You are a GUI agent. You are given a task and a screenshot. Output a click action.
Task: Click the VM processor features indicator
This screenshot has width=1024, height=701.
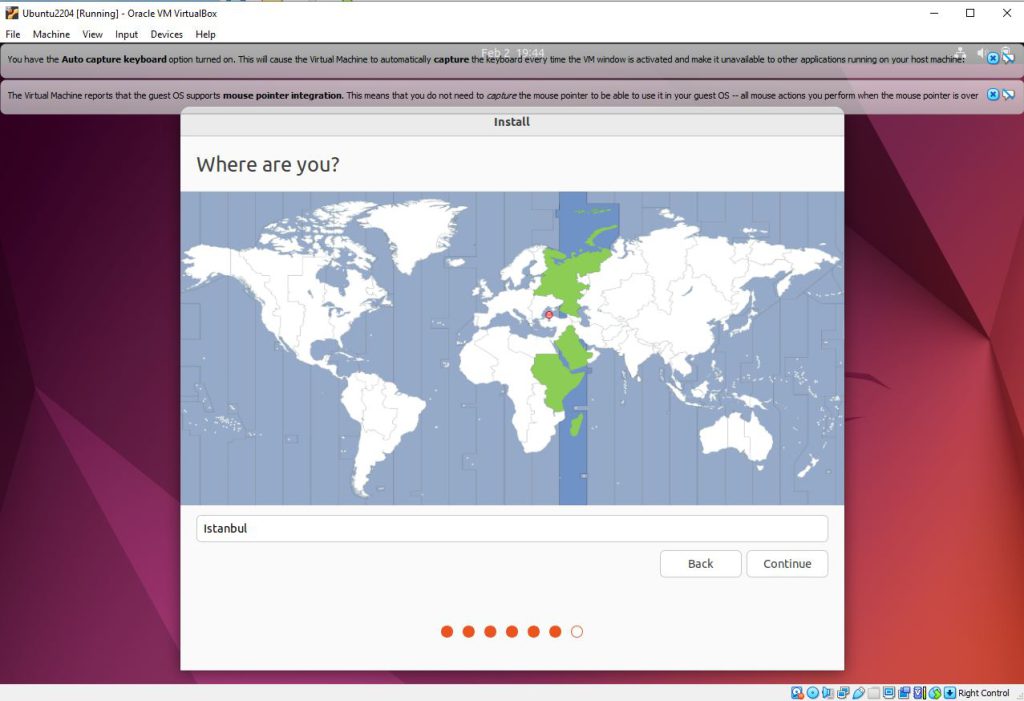(x=920, y=693)
